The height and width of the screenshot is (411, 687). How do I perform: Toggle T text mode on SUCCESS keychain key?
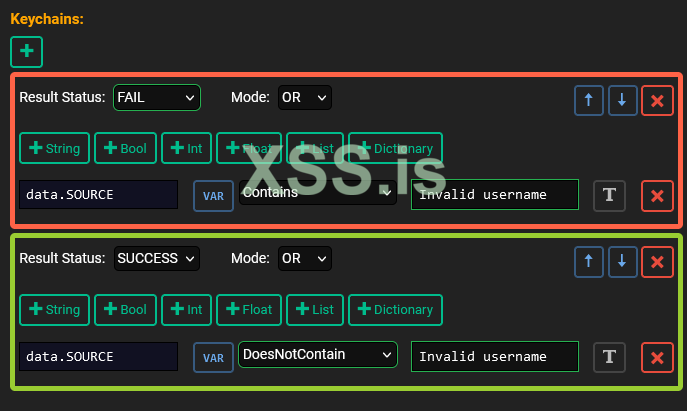pyautogui.click(x=609, y=358)
